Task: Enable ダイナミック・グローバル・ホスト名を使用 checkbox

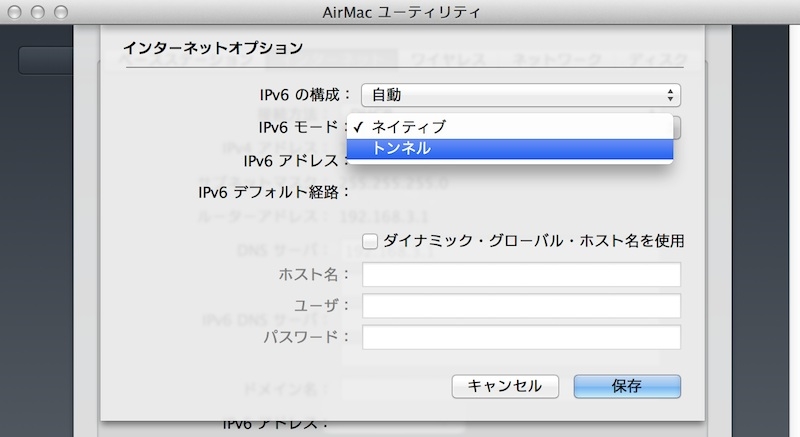Action: click(x=370, y=241)
